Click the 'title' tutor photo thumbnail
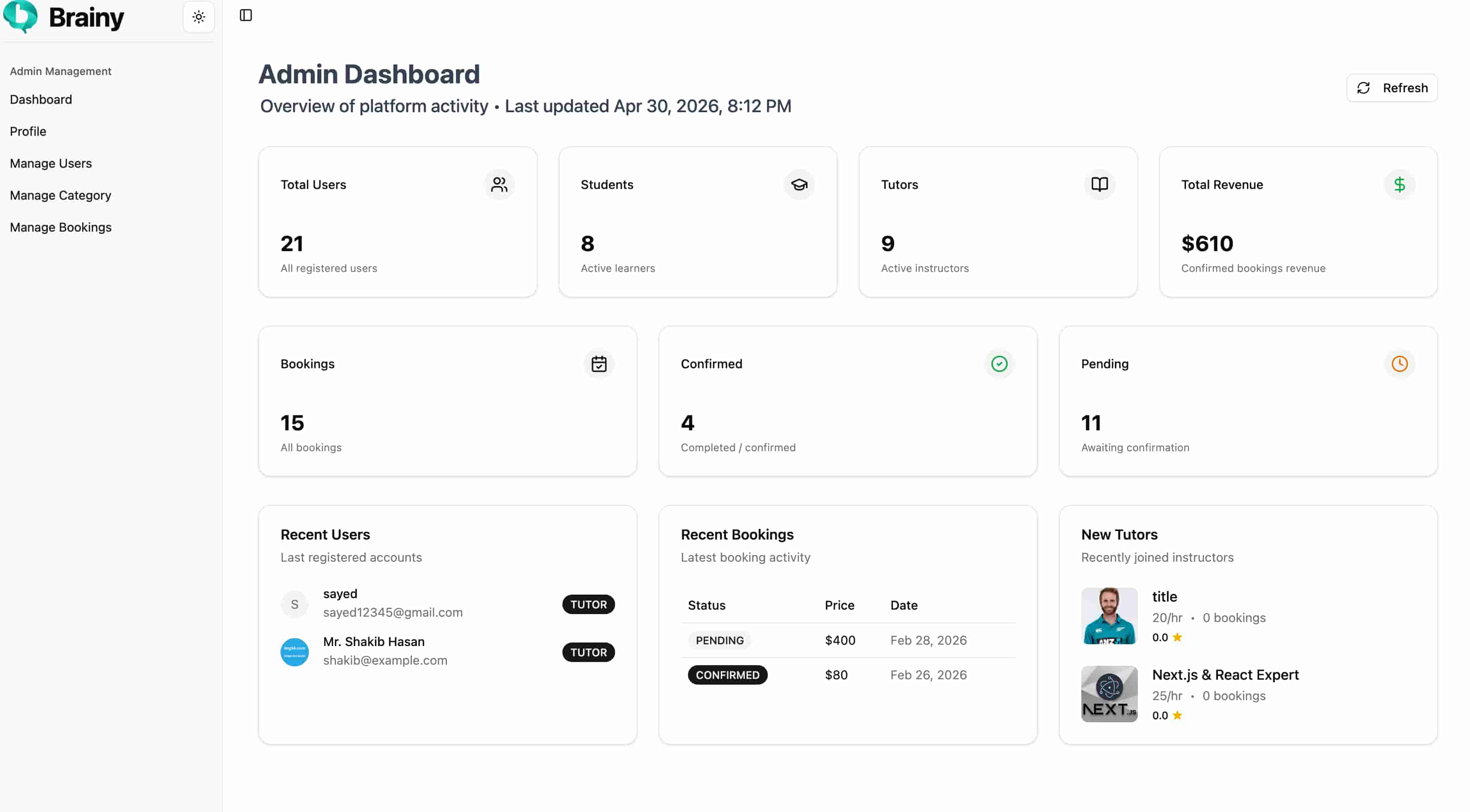Image resolution: width=1470 pixels, height=812 pixels. (1109, 616)
